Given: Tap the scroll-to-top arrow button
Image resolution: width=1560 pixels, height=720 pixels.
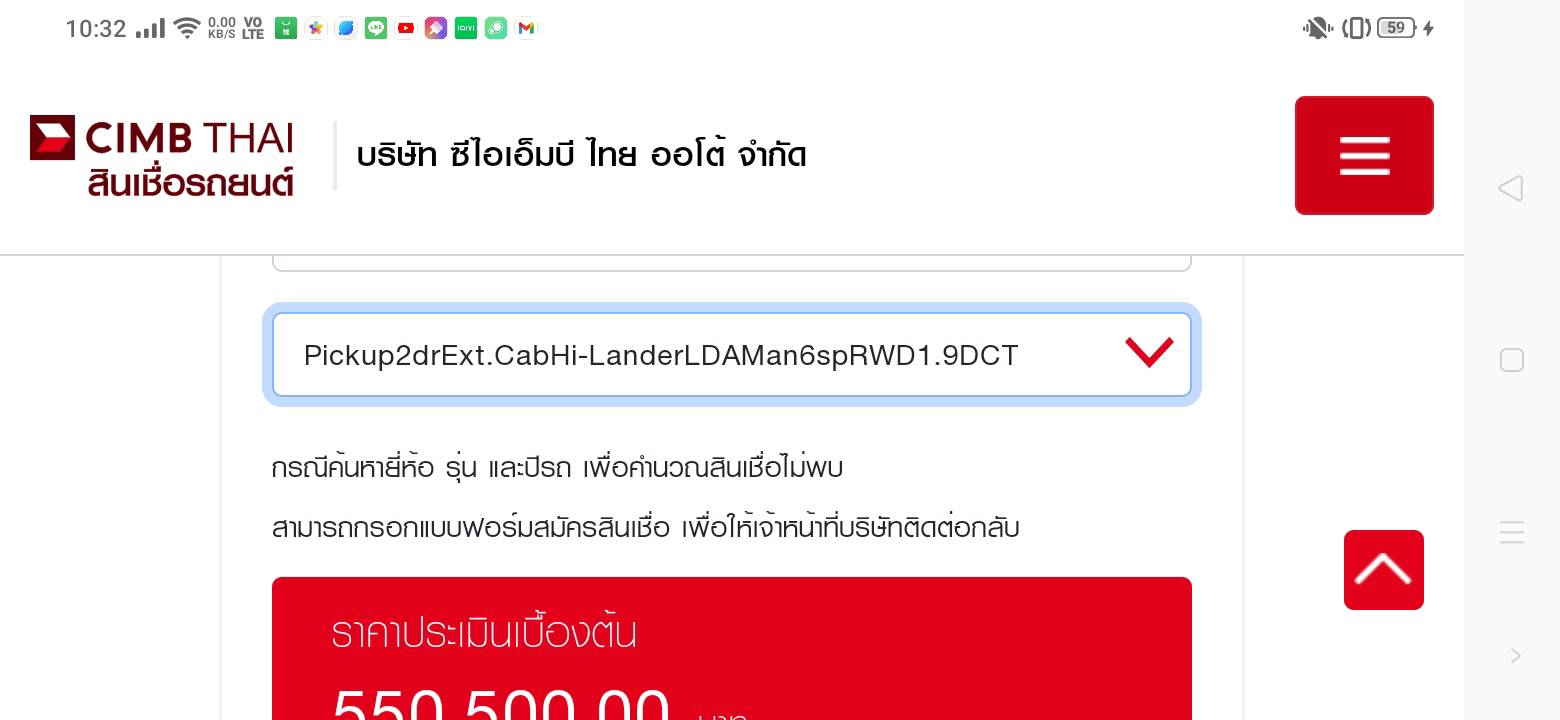Looking at the screenshot, I should 1384,570.
